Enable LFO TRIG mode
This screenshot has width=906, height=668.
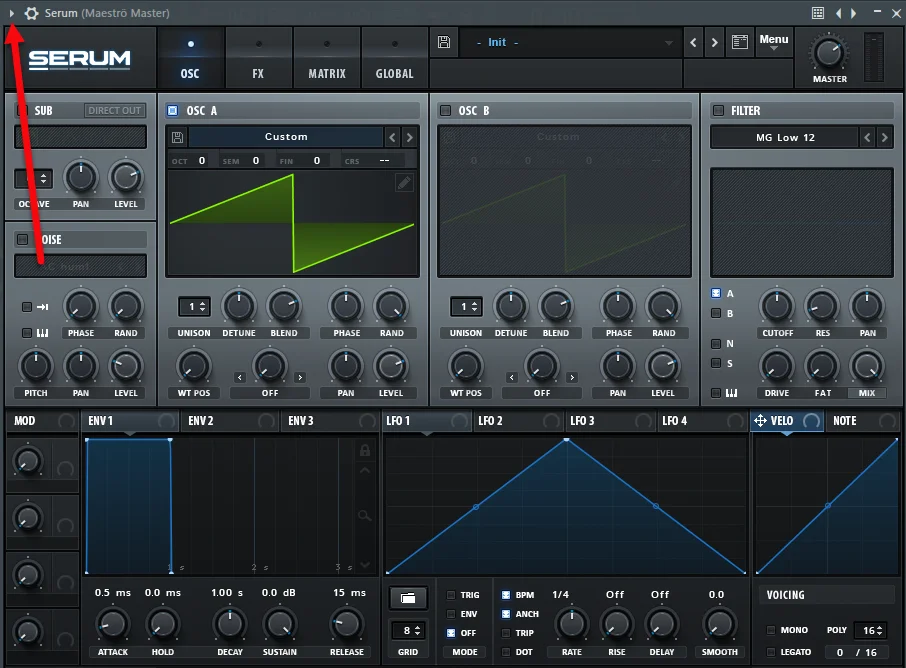click(x=451, y=595)
